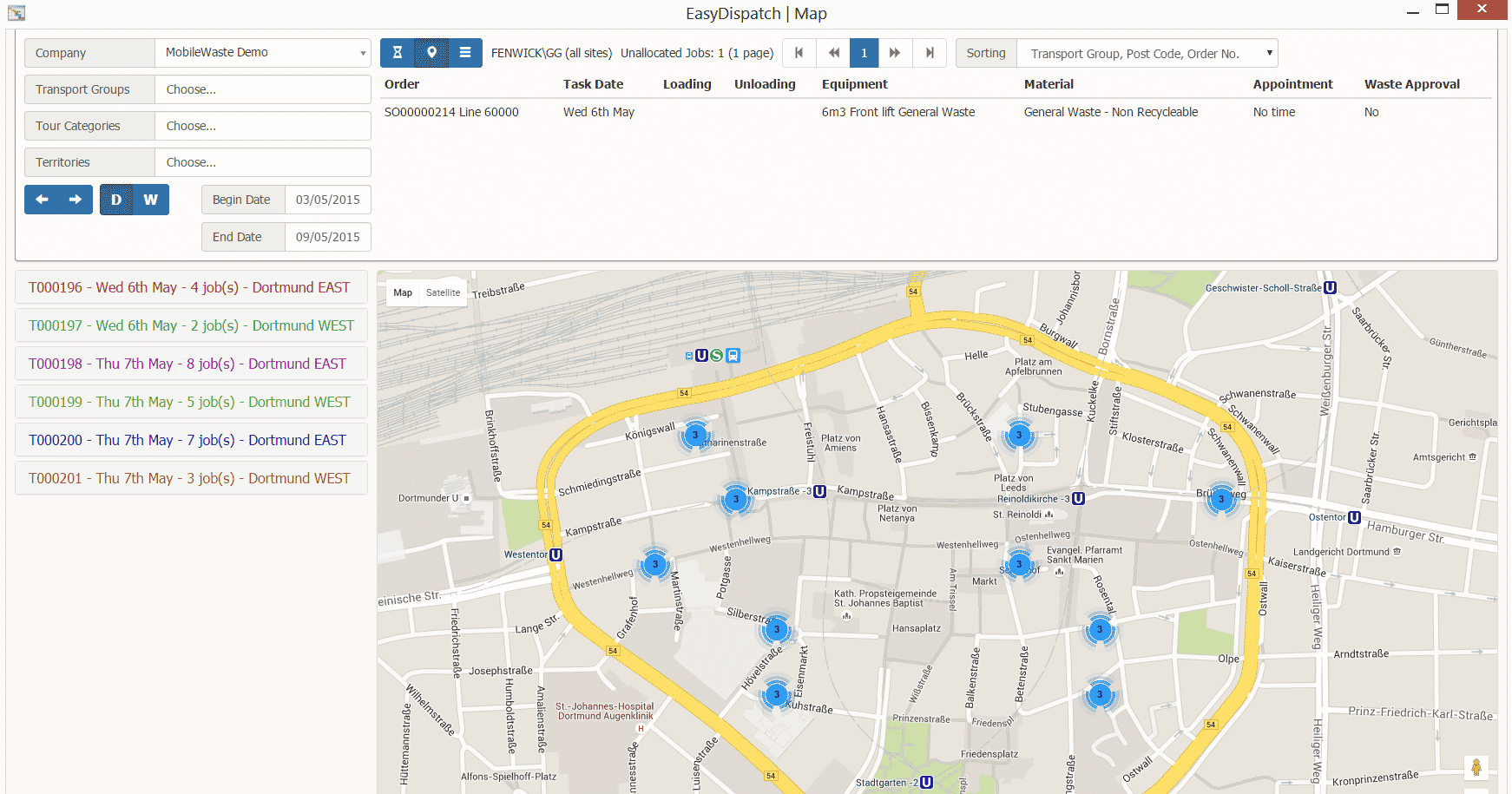Move date range back with left arrow
This screenshot has height=794, width=1512.
click(x=42, y=200)
